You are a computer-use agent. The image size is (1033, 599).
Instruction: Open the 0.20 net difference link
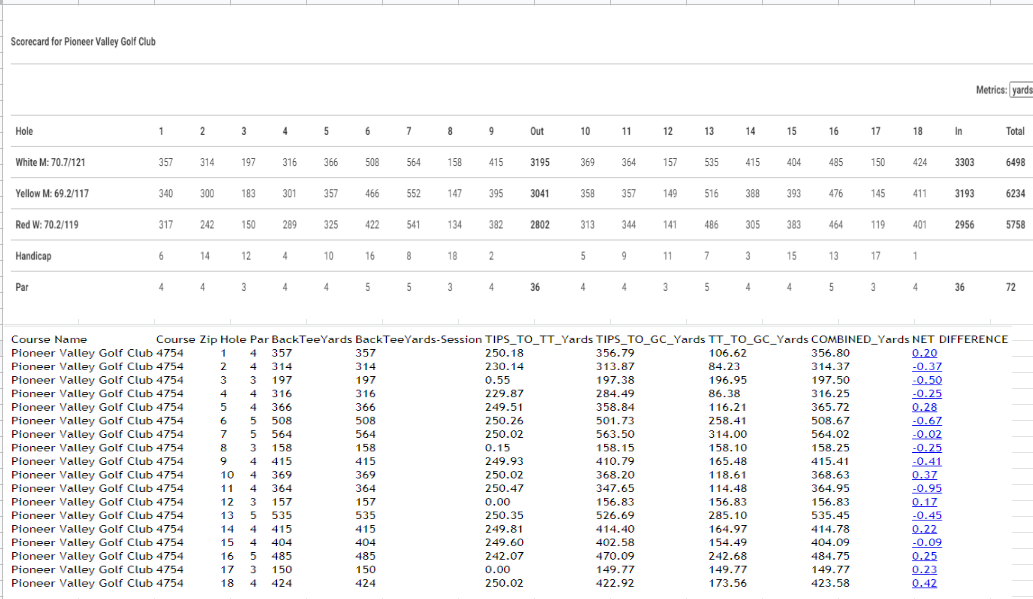point(924,353)
